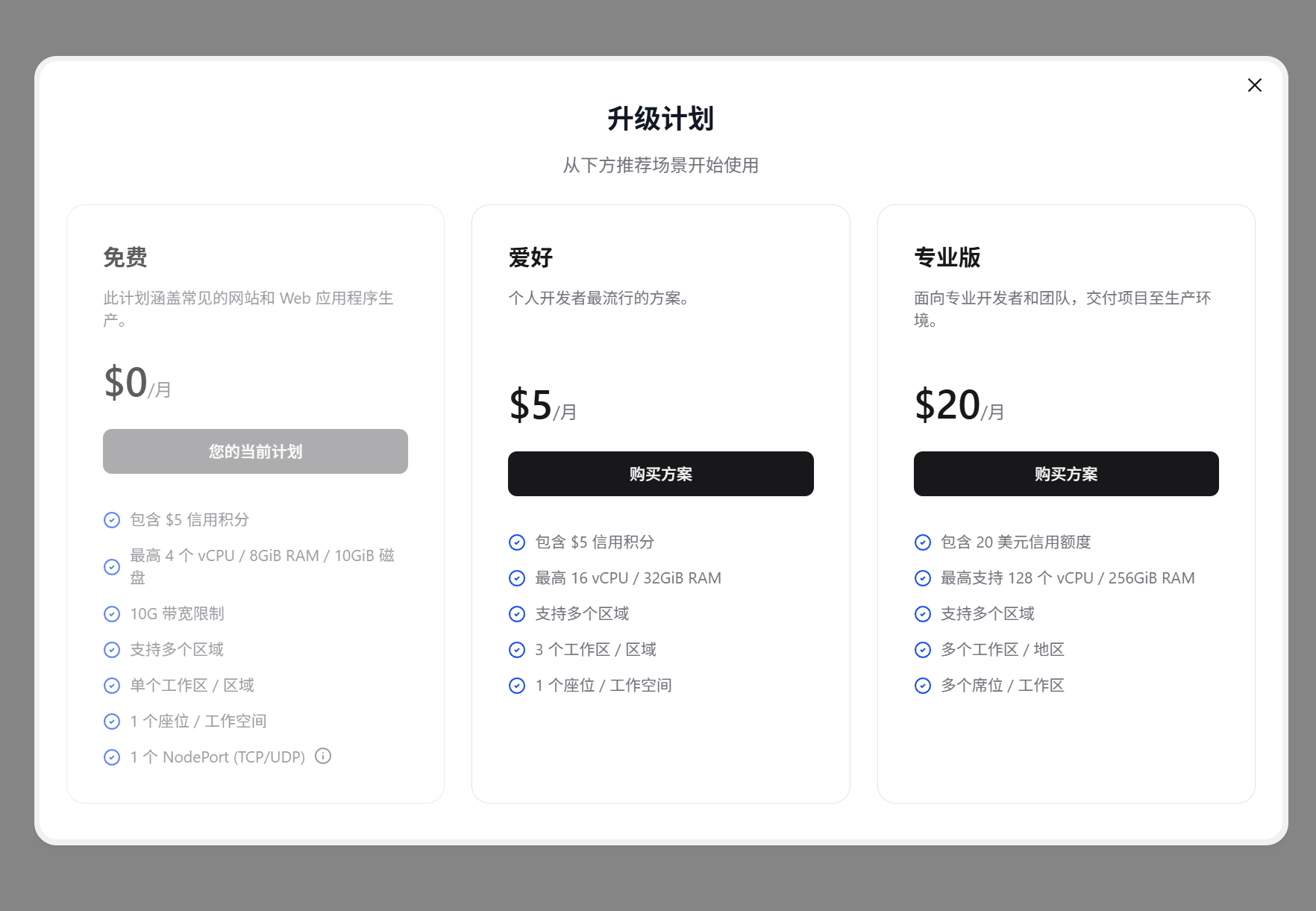Click check icon beside 最高支持 128 个 vCPU
Viewport: 1316px width, 911px height.
923,578
